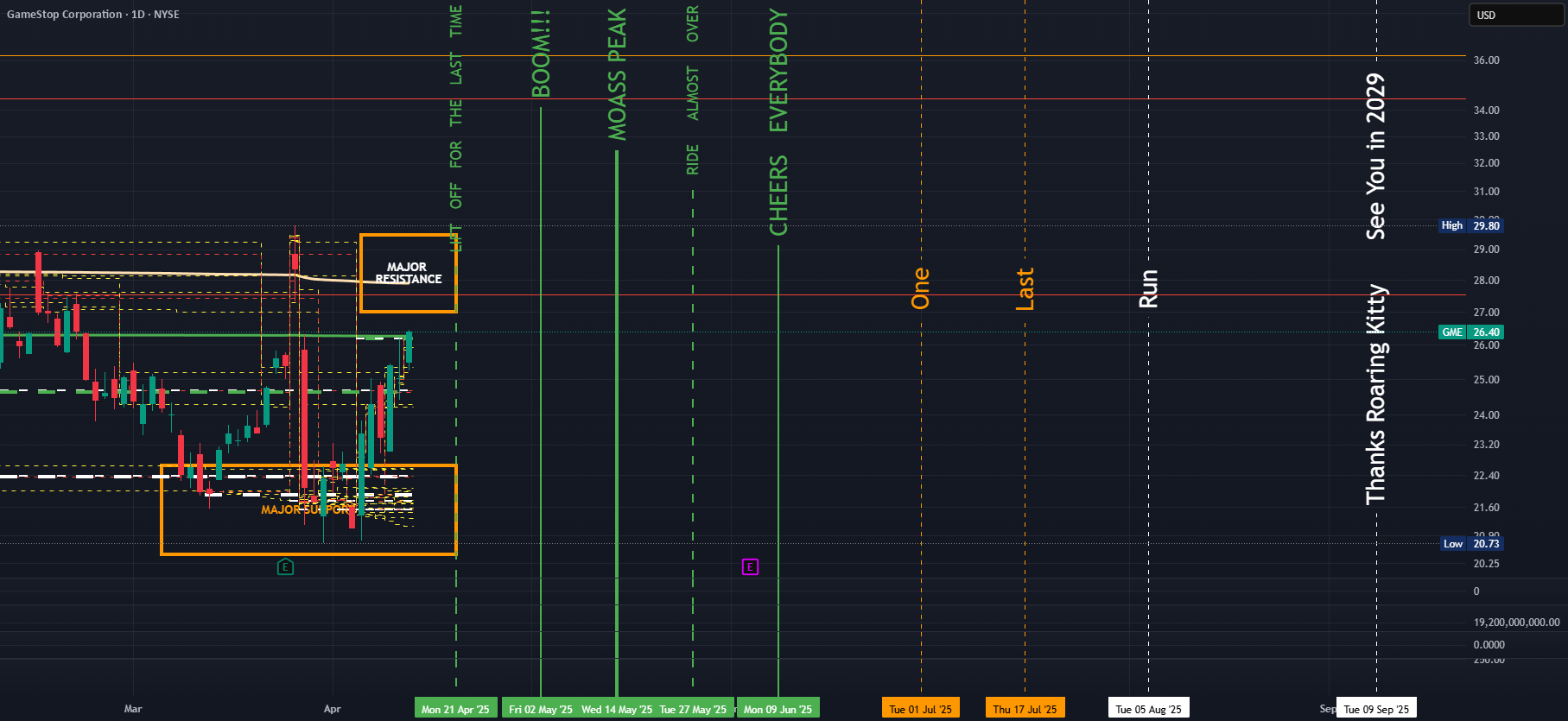The width and height of the screenshot is (1568, 721).
Task: Open the USD currency selector
Action: [x=1517, y=15]
